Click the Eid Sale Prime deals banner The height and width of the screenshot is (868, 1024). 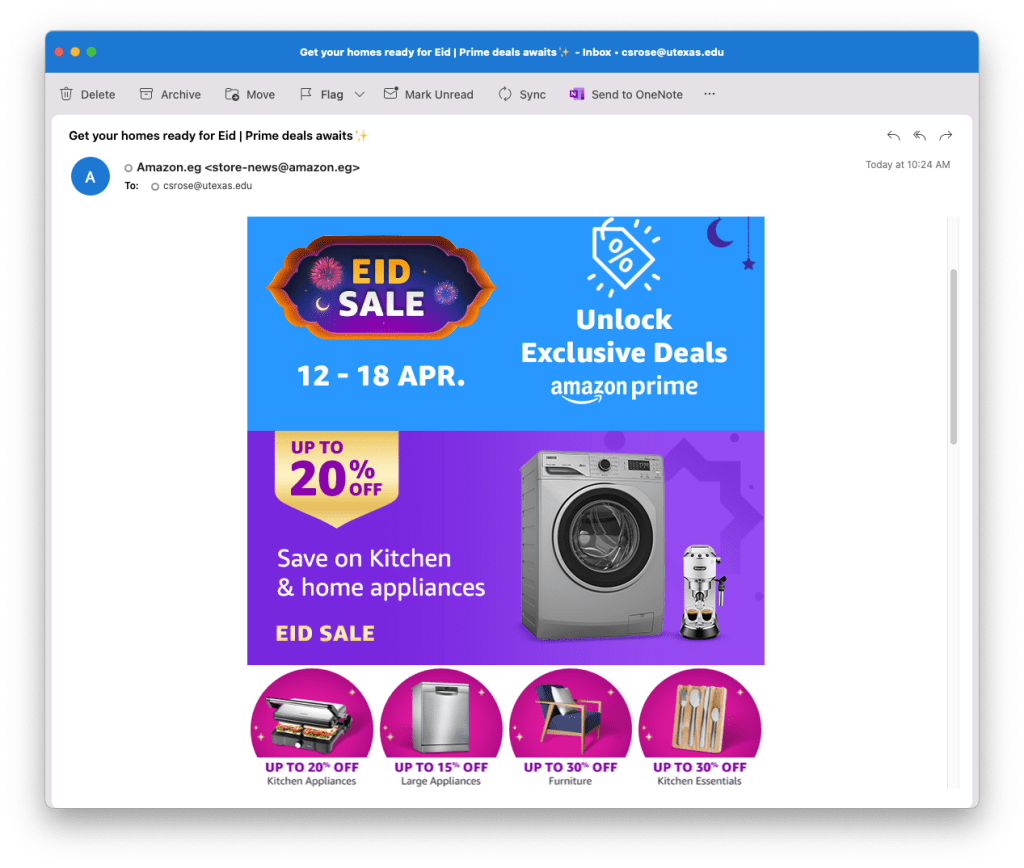[x=505, y=323]
